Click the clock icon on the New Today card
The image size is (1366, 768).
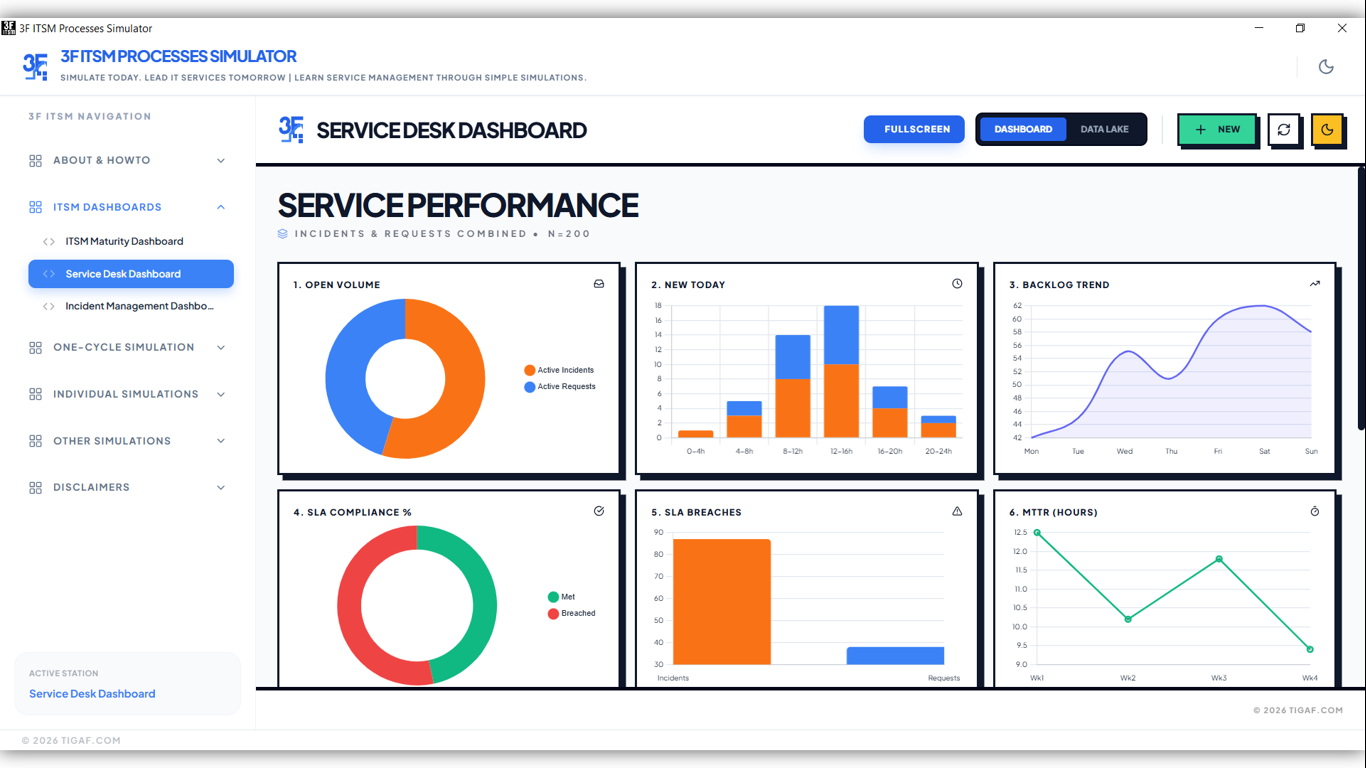coord(957,283)
